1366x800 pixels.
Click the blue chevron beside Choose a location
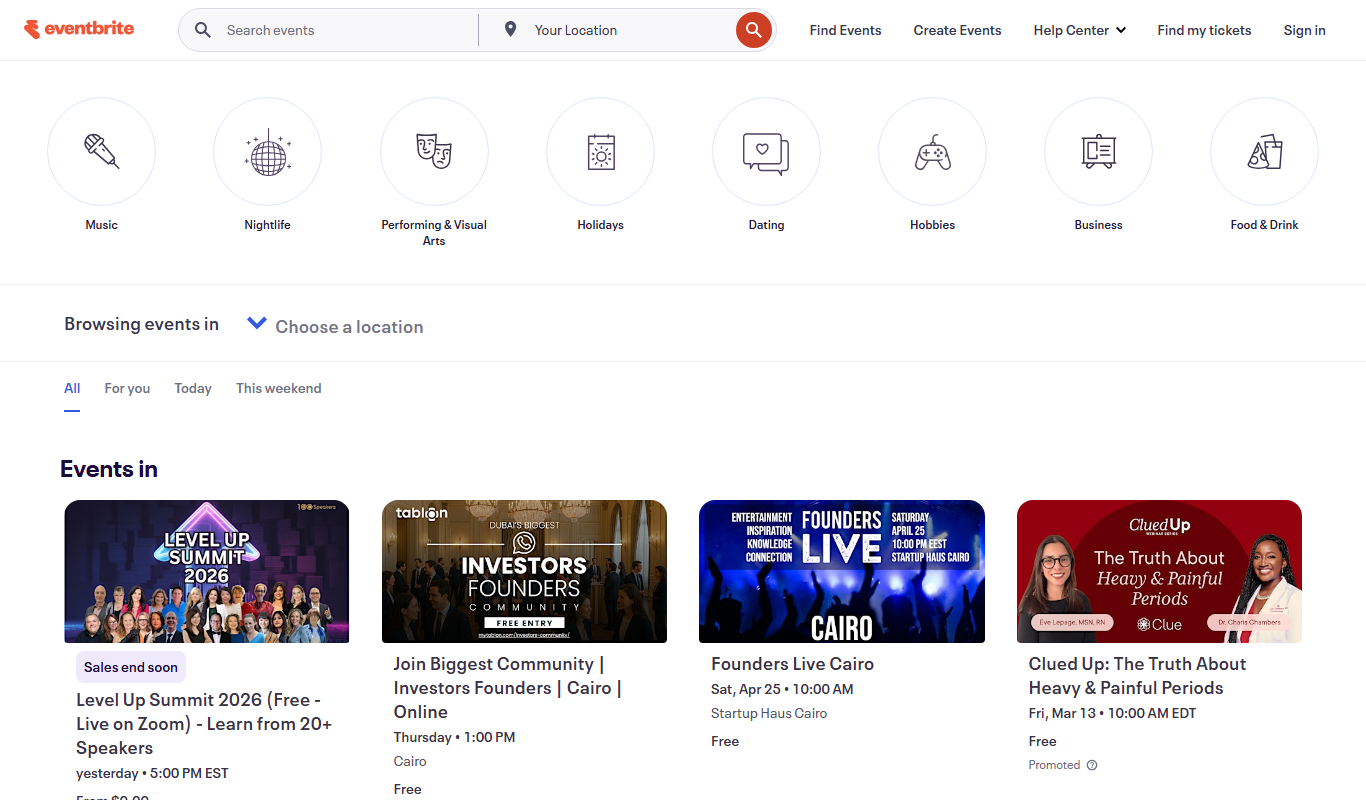[x=257, y=323]
